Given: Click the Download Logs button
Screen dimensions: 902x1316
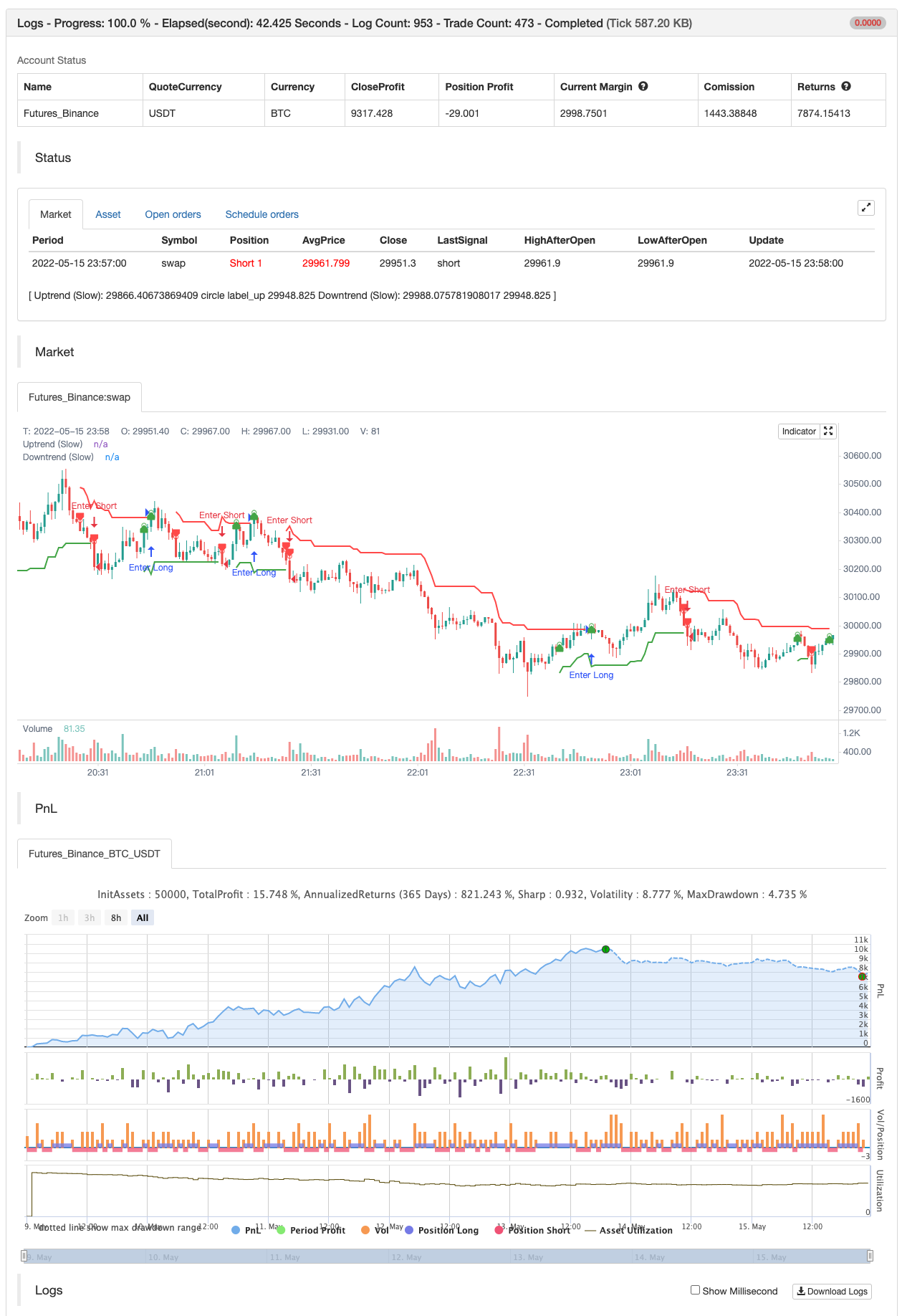Looking at the screenshot, I should click(832, 1291).
